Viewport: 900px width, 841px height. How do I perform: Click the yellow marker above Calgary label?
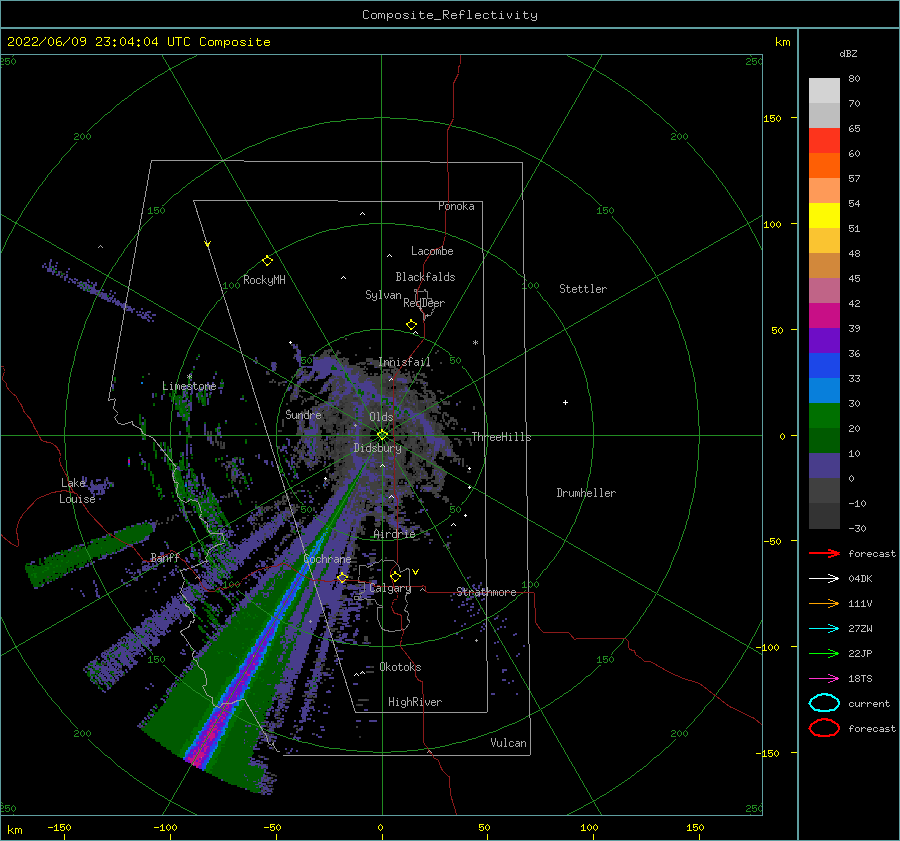395,576
